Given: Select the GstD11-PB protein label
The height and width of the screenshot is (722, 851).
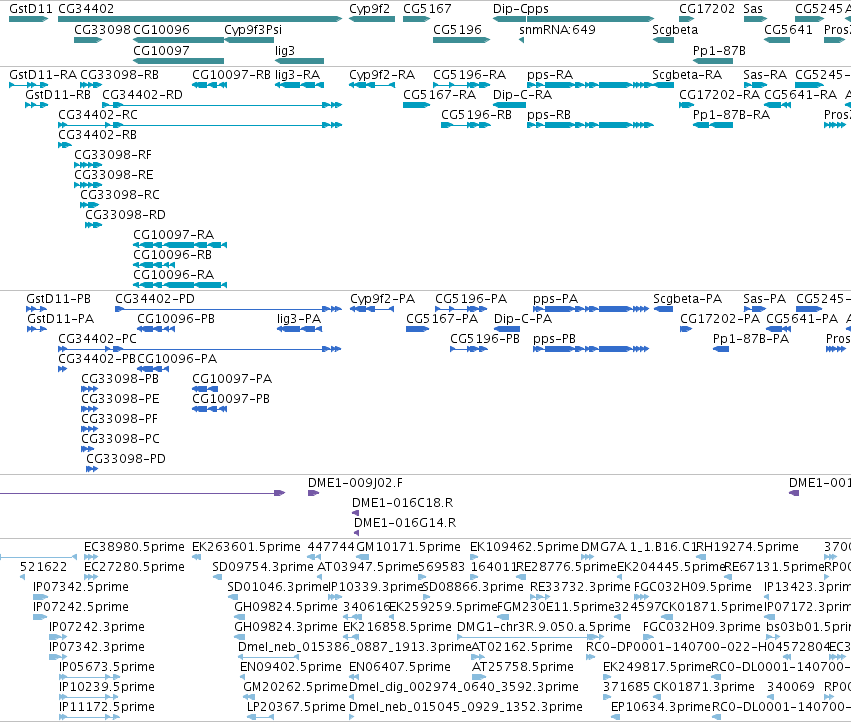Looking at the screenshot, I should [x=59, y=299].
